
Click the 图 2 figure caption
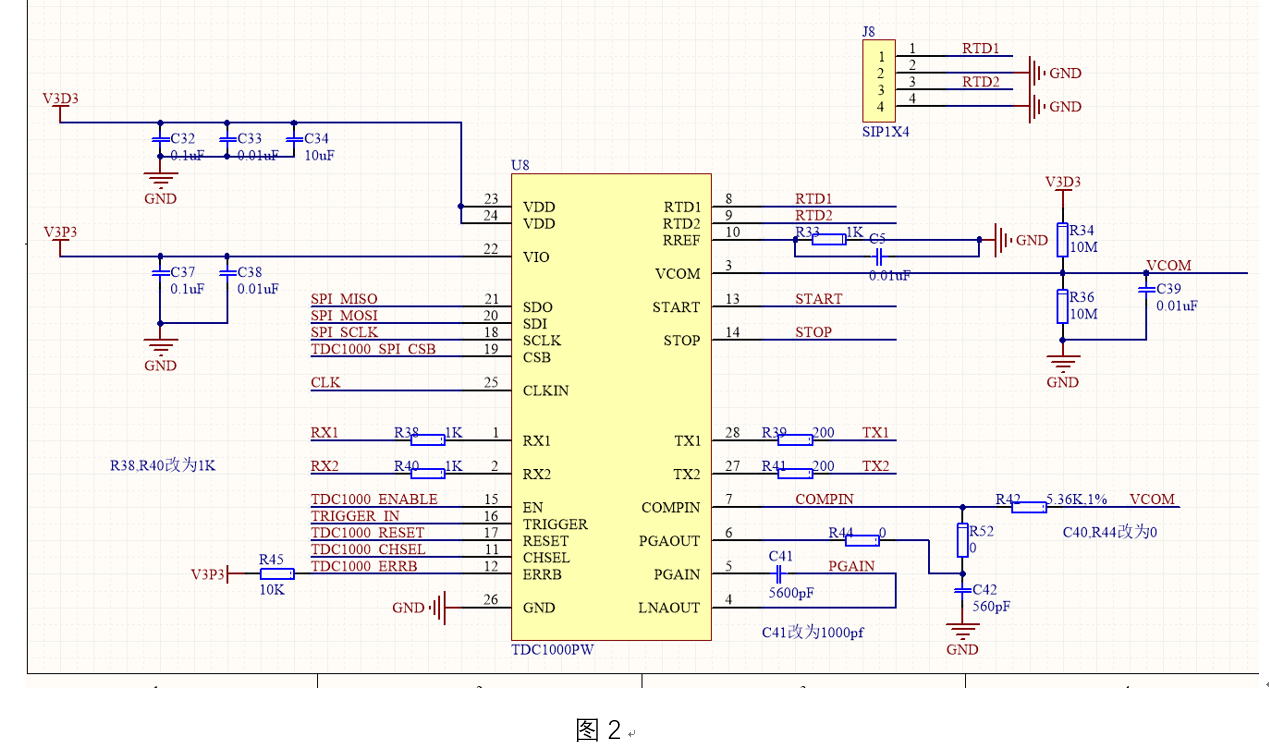(599, 730)
